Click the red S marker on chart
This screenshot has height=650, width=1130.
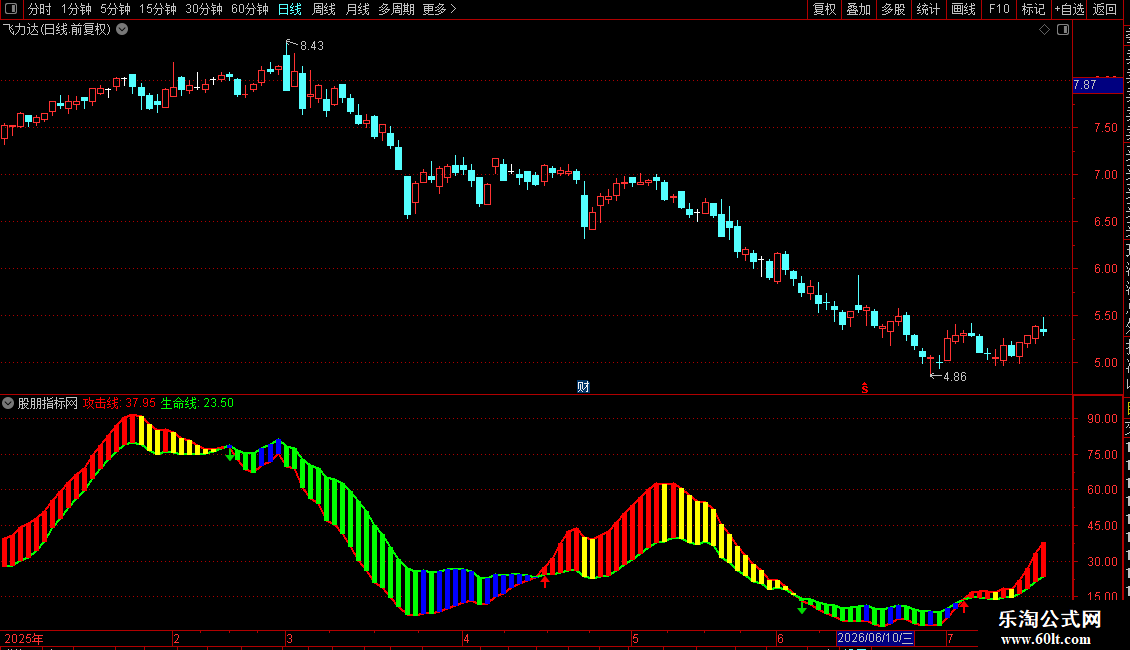tap(865, 388)
